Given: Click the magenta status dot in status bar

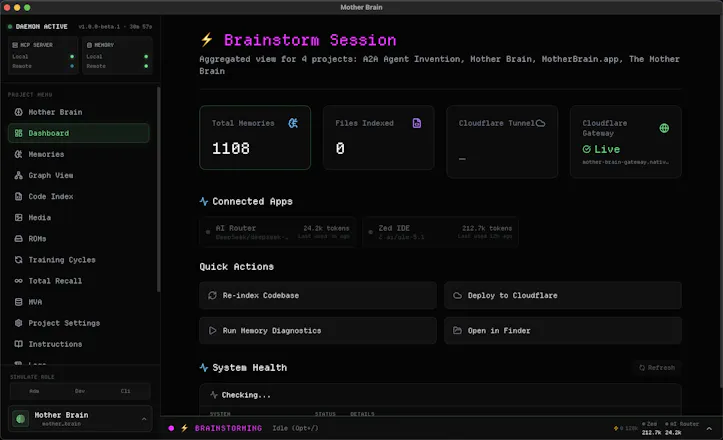Looking at the screenshot, I should tap(171, 428).
